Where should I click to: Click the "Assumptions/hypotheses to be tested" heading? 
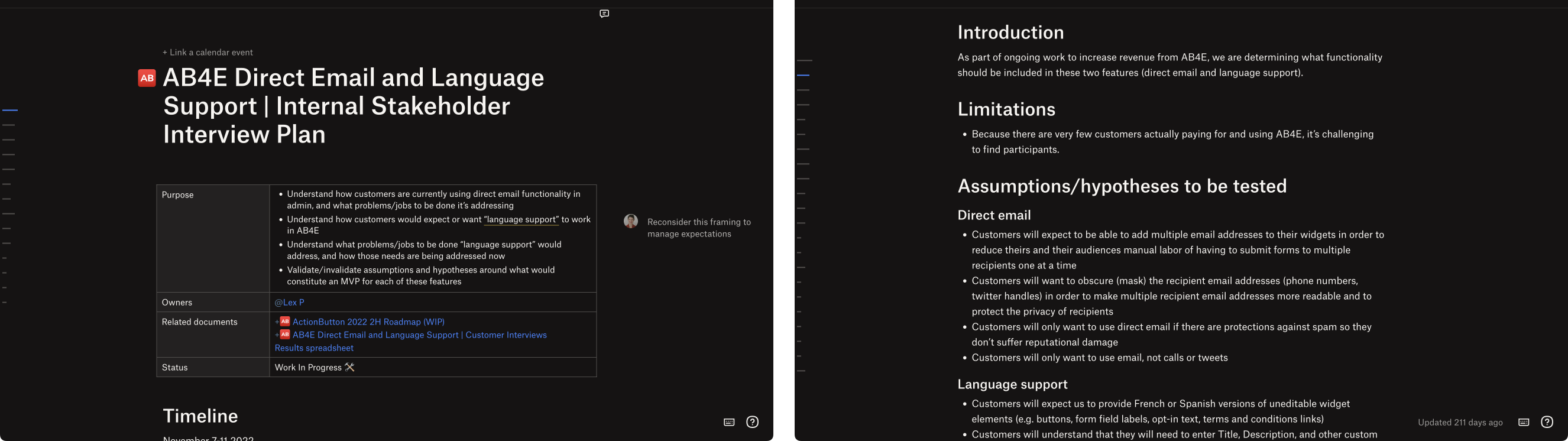[x=1122, y=186]
